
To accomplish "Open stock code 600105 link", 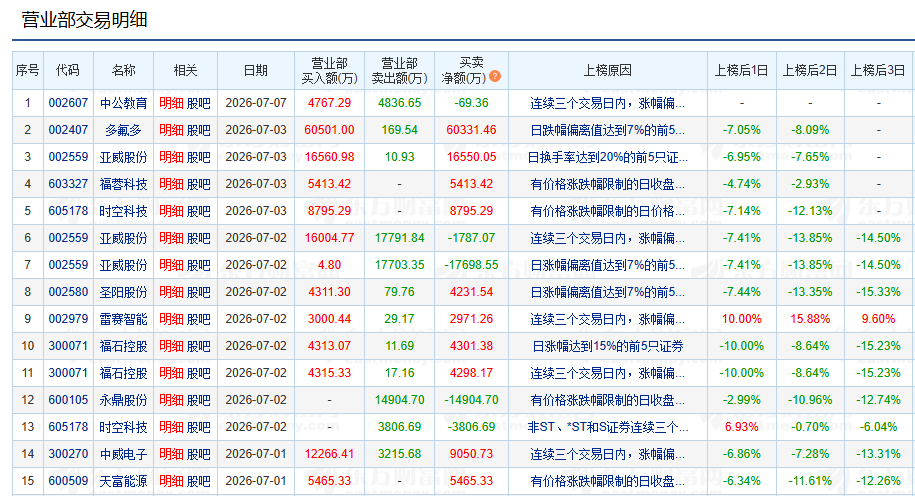I will coord(68,400).
